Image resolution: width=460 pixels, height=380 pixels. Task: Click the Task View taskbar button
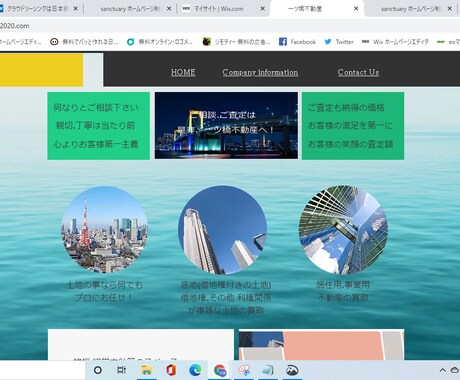pyautogui.click(x=122, y=370)
